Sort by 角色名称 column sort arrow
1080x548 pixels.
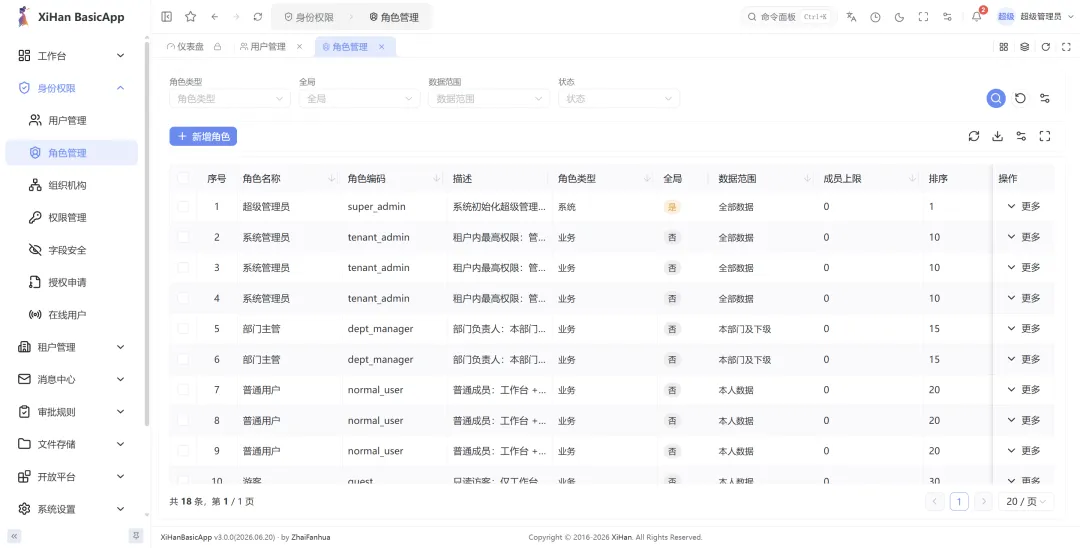pos(331,178)
